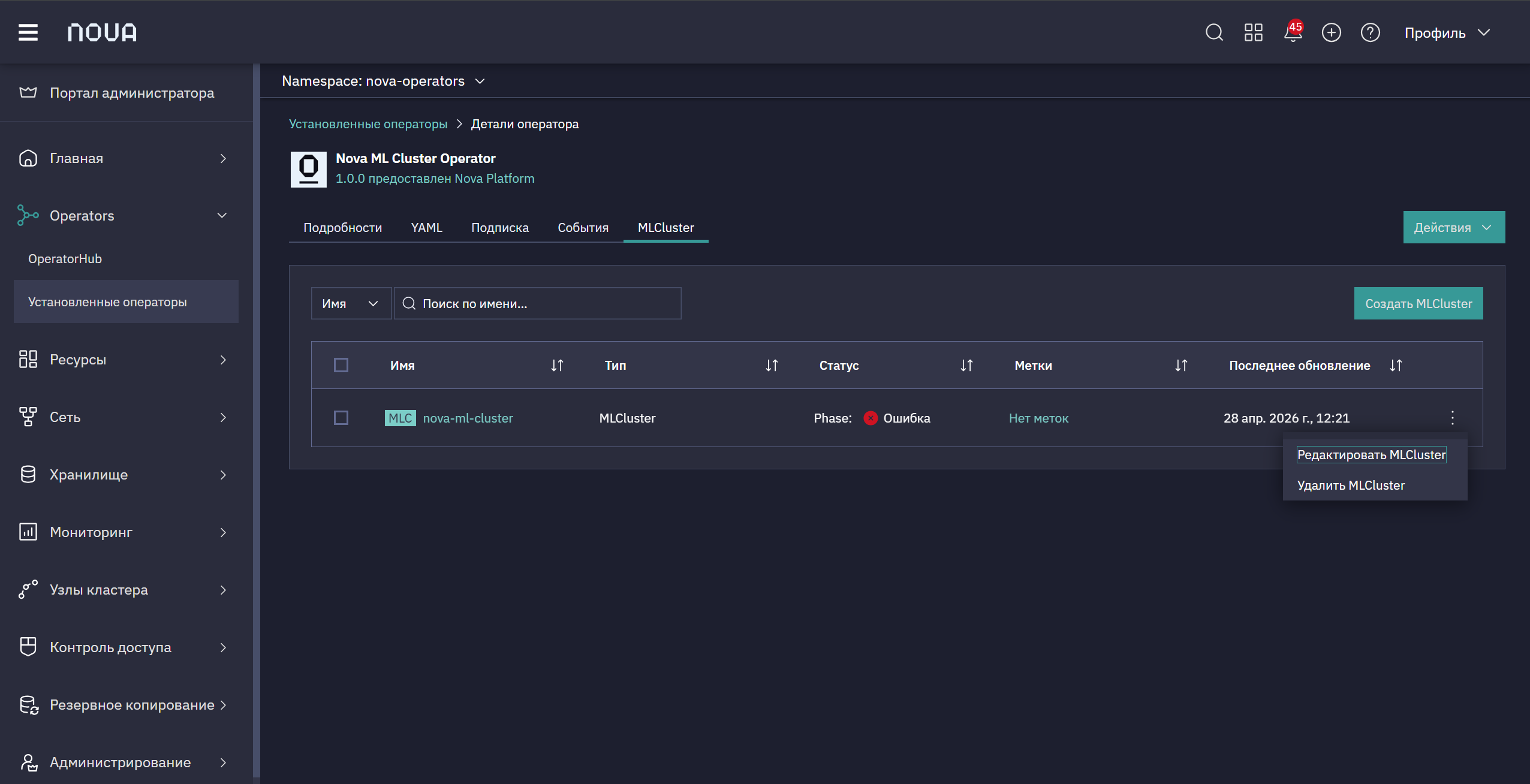Click the search magnifier icon in header
This screenshot has height=784, width=1530.
click(1214, 32)
